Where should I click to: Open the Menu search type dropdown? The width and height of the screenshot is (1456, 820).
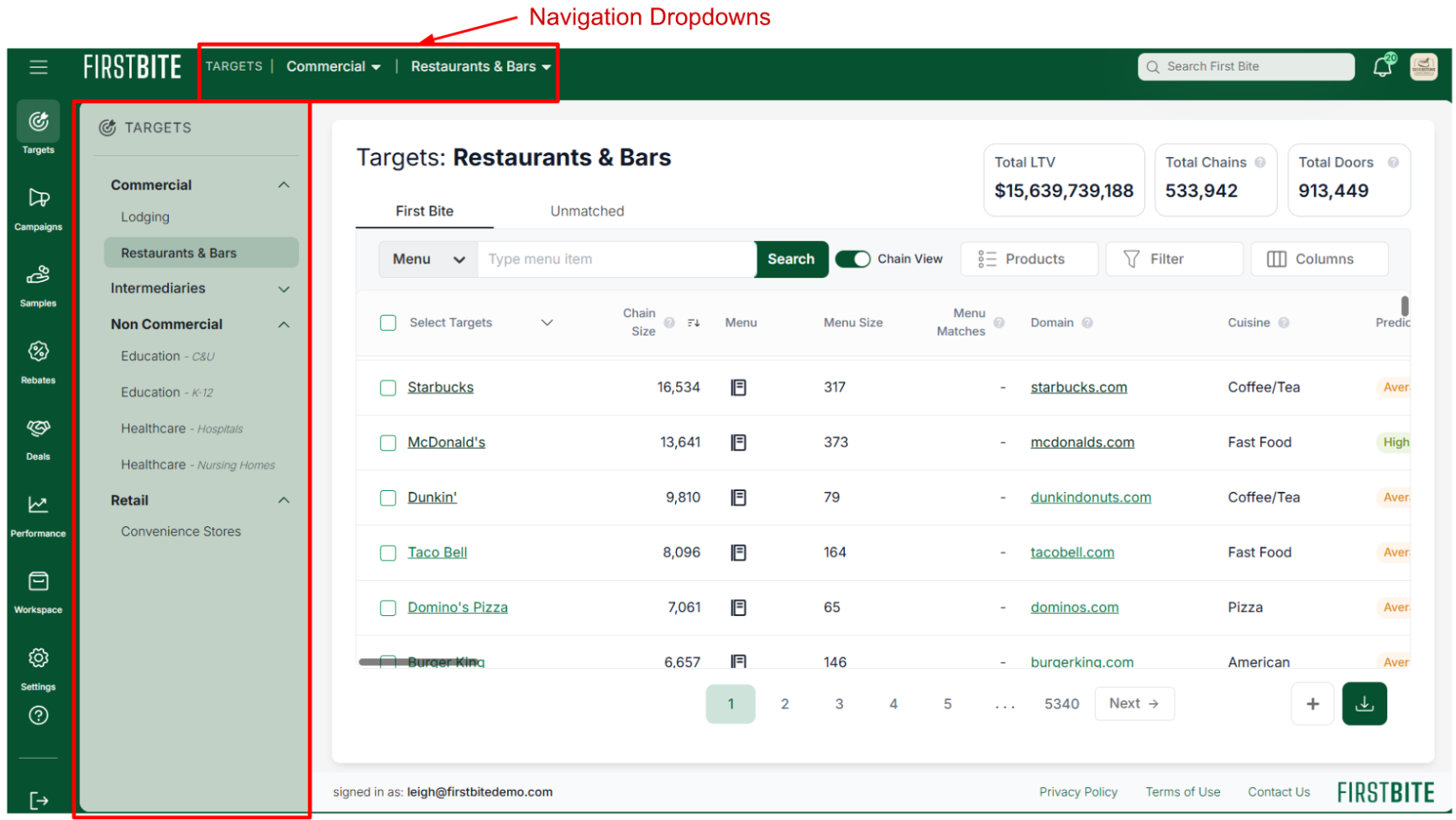pyautogui.click(x=428, y=259)
